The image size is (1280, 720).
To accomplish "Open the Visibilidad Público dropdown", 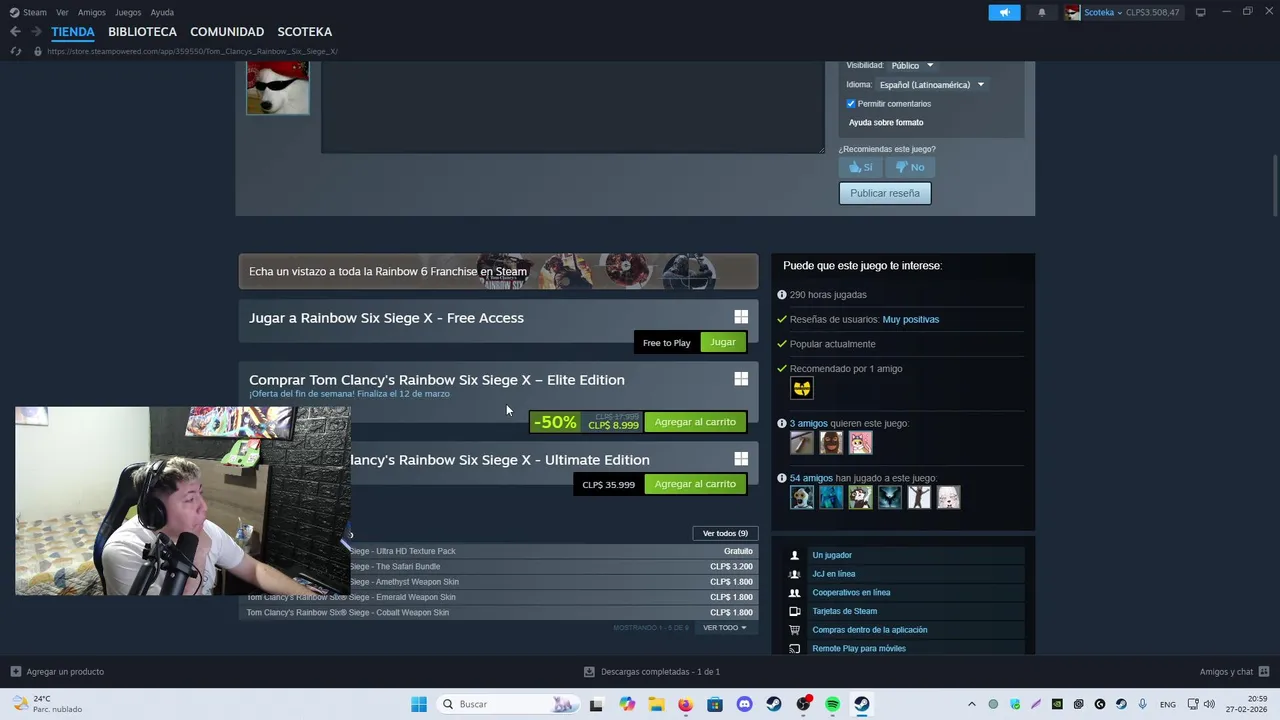I will (x=911, y=65).
